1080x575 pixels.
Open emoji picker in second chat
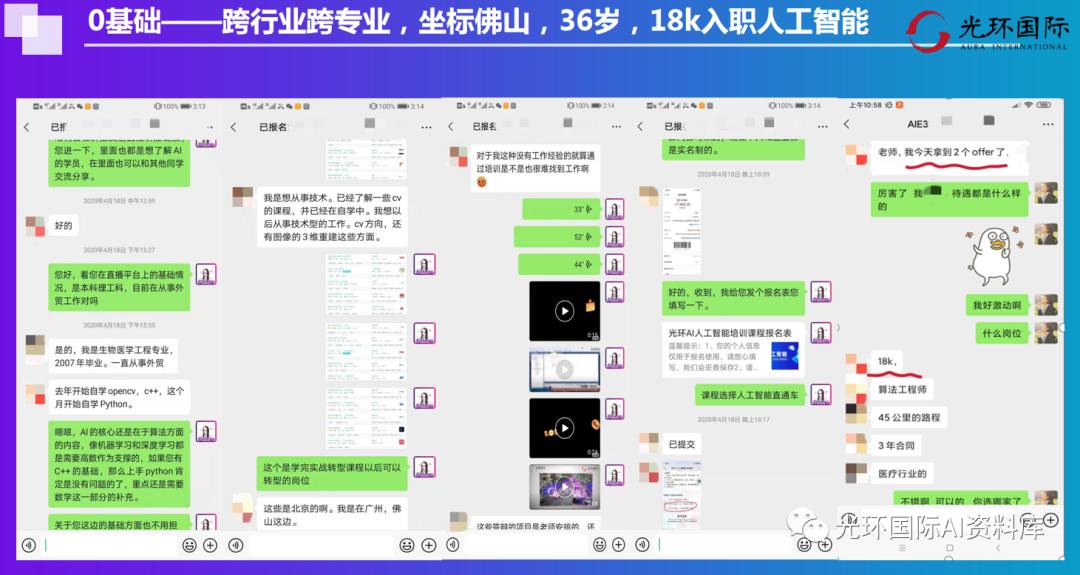[x=407, y=545]
